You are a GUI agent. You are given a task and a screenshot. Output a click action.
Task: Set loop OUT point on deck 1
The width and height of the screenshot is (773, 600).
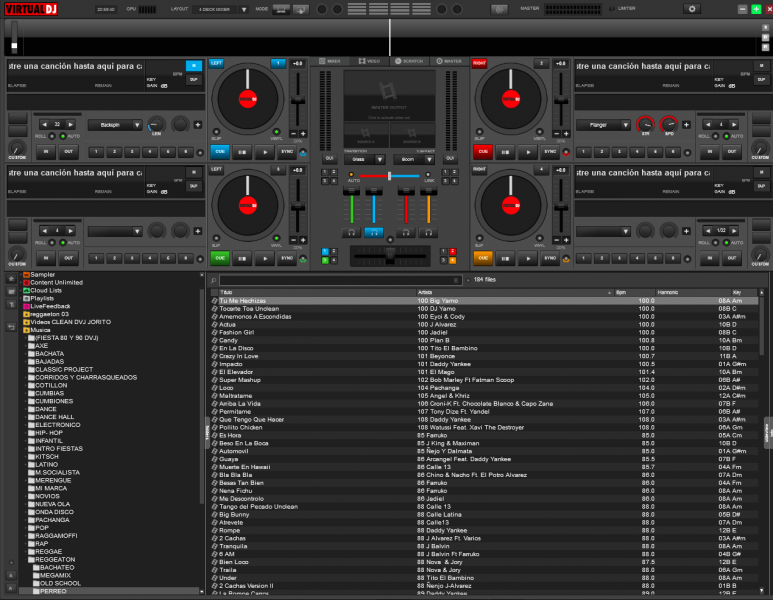point(69,152)
